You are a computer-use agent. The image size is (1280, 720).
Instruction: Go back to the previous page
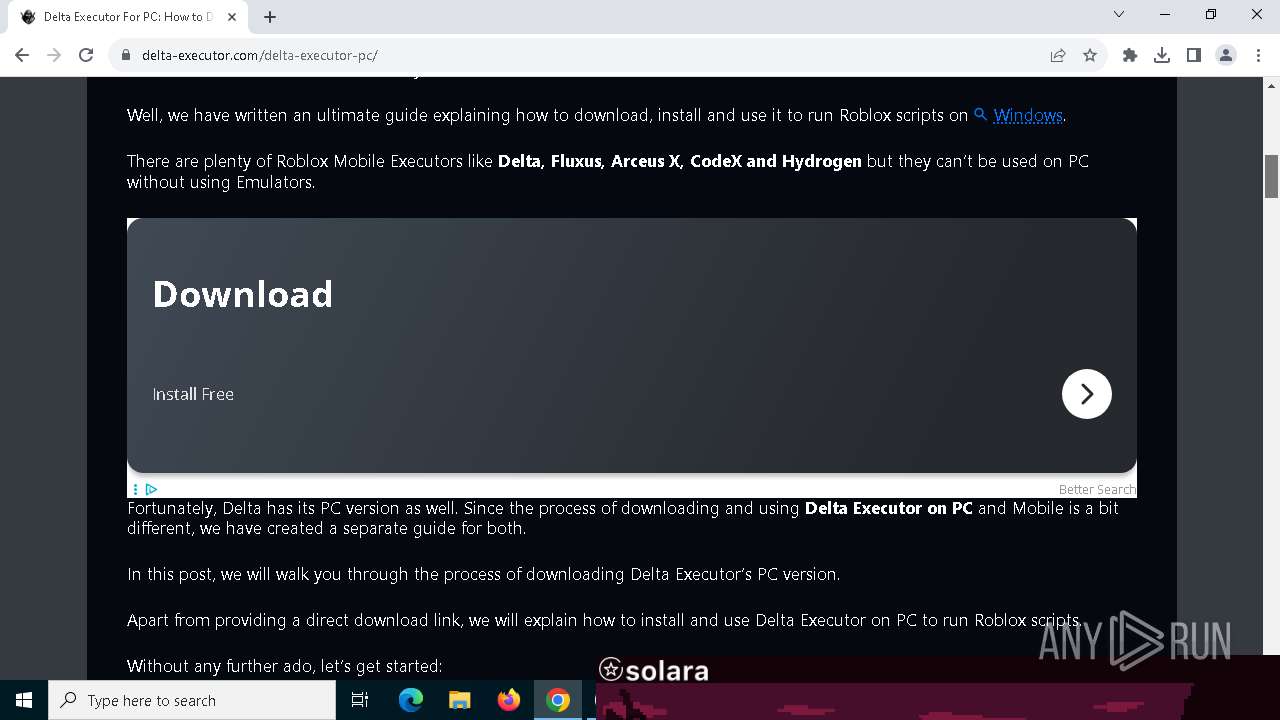22,55
